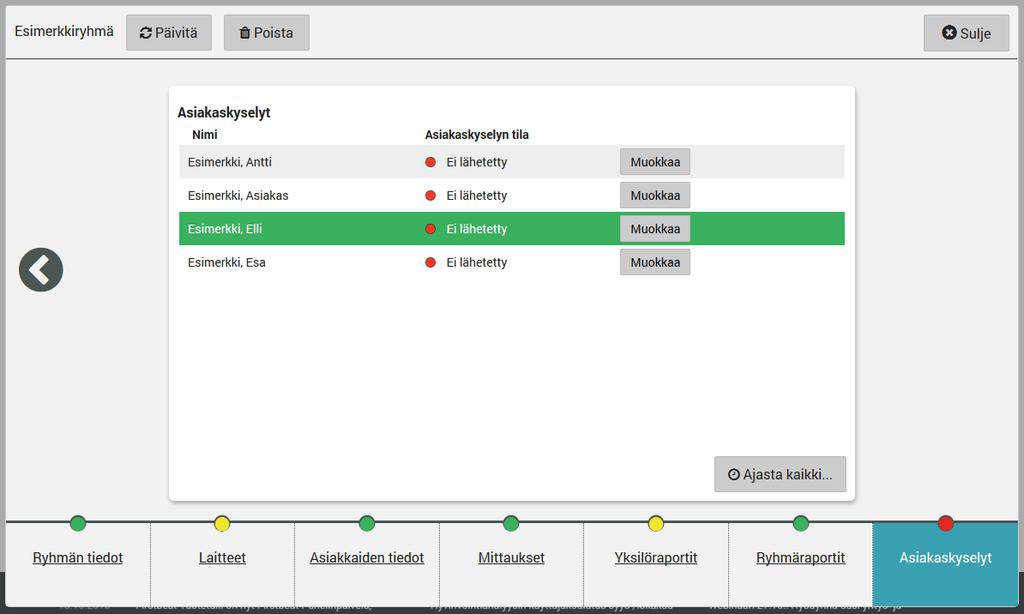Click the Esimerkkiryhmä group title

tap(64, 31)
